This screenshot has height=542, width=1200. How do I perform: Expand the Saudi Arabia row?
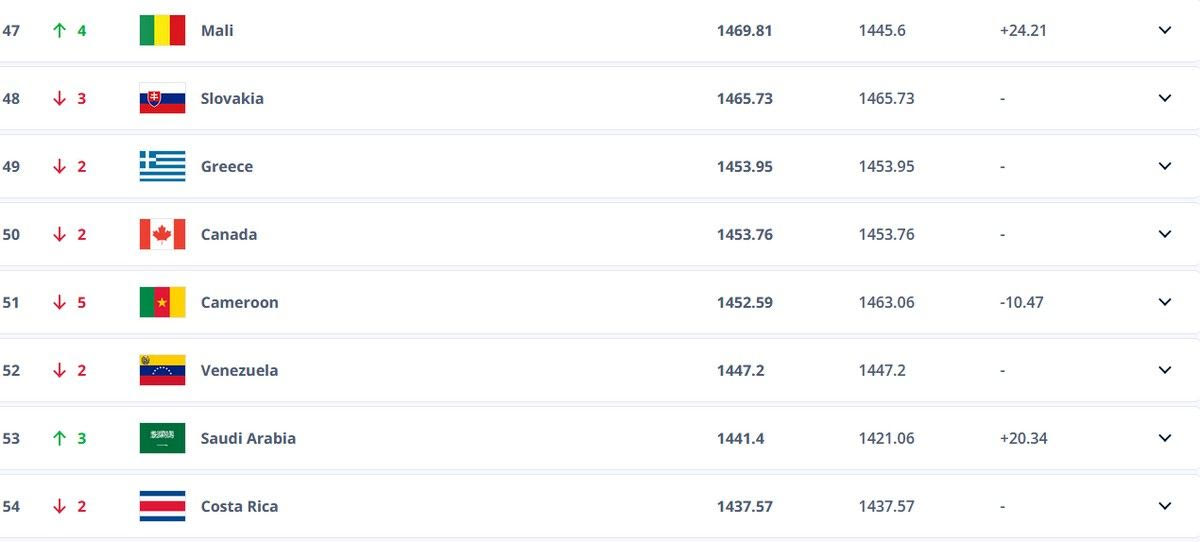pos(1164,438)
